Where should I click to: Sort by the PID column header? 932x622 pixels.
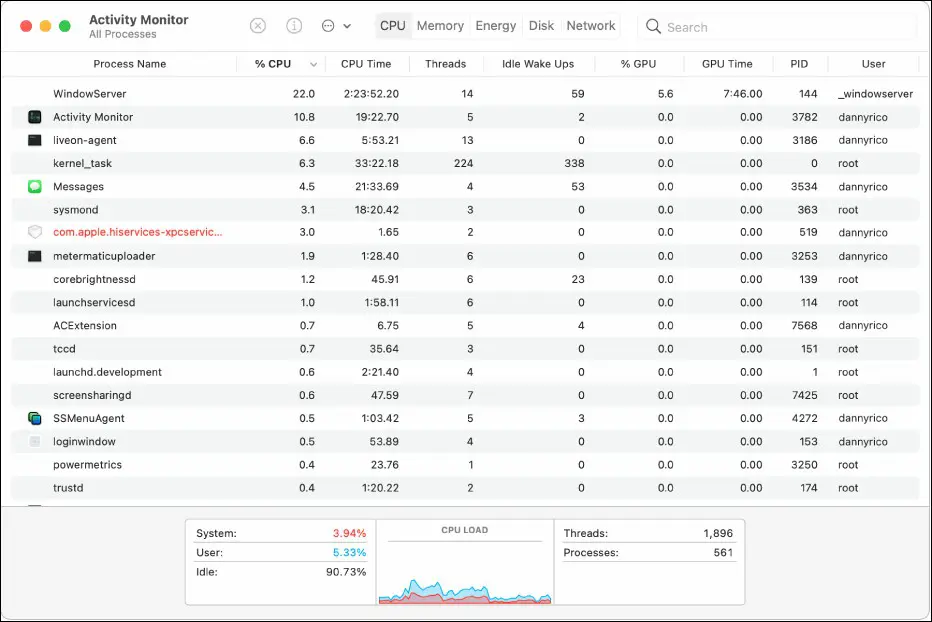coord(799,64)
